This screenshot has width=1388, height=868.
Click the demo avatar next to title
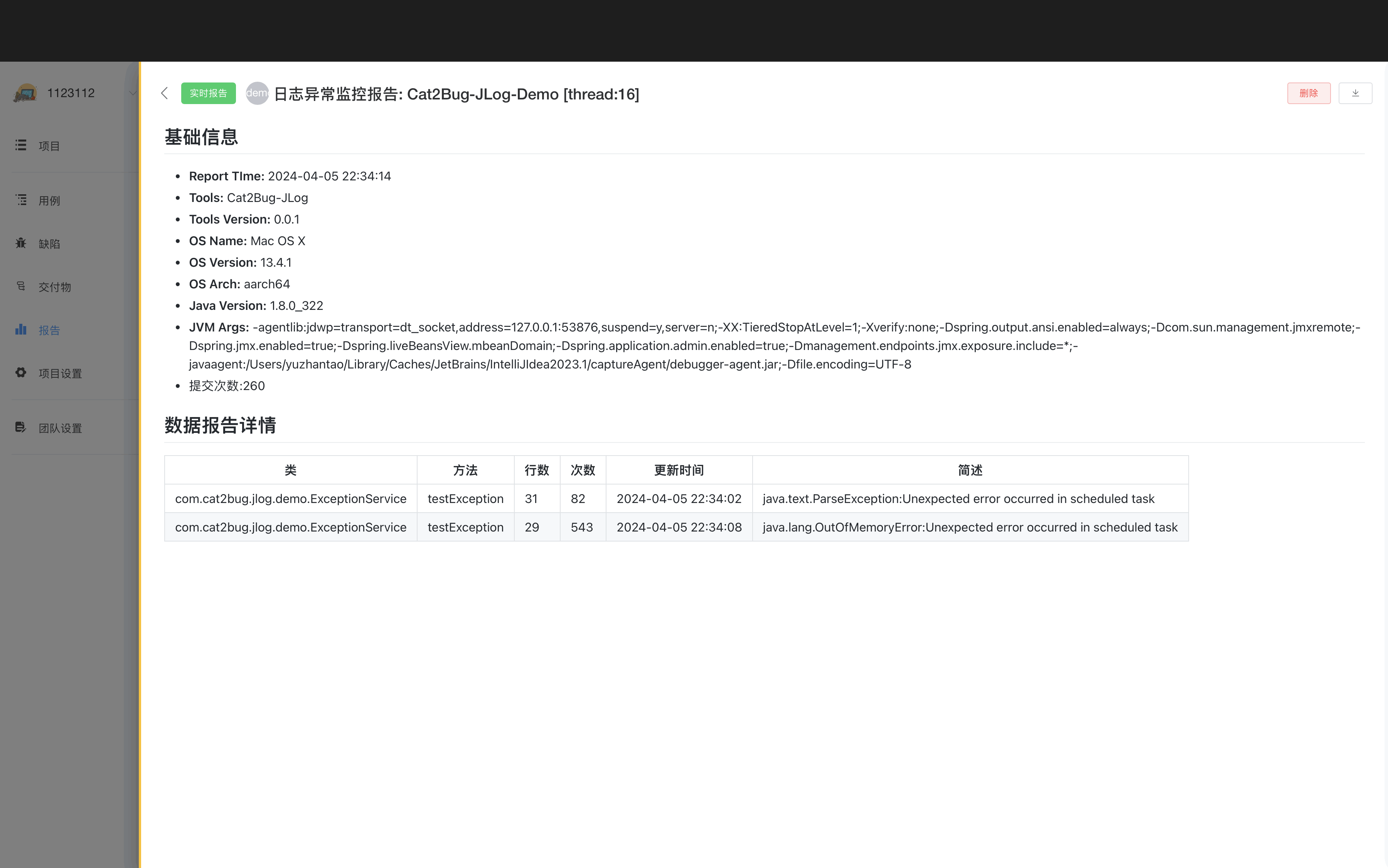click(x=257, y=93)
